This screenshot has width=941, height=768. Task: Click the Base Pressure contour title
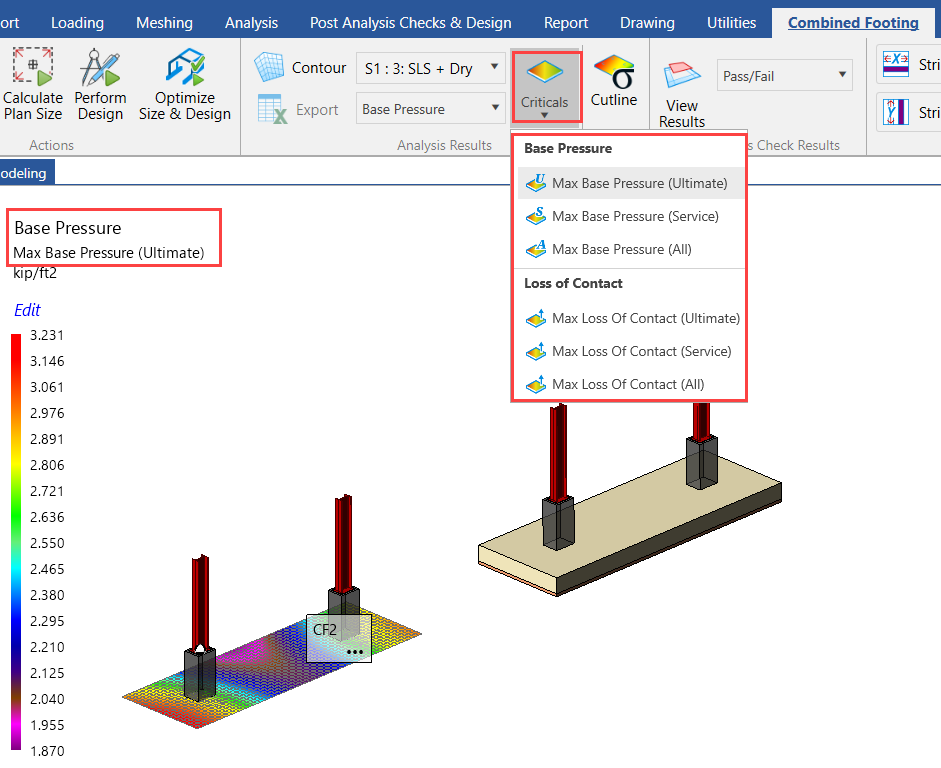[68, 228]
